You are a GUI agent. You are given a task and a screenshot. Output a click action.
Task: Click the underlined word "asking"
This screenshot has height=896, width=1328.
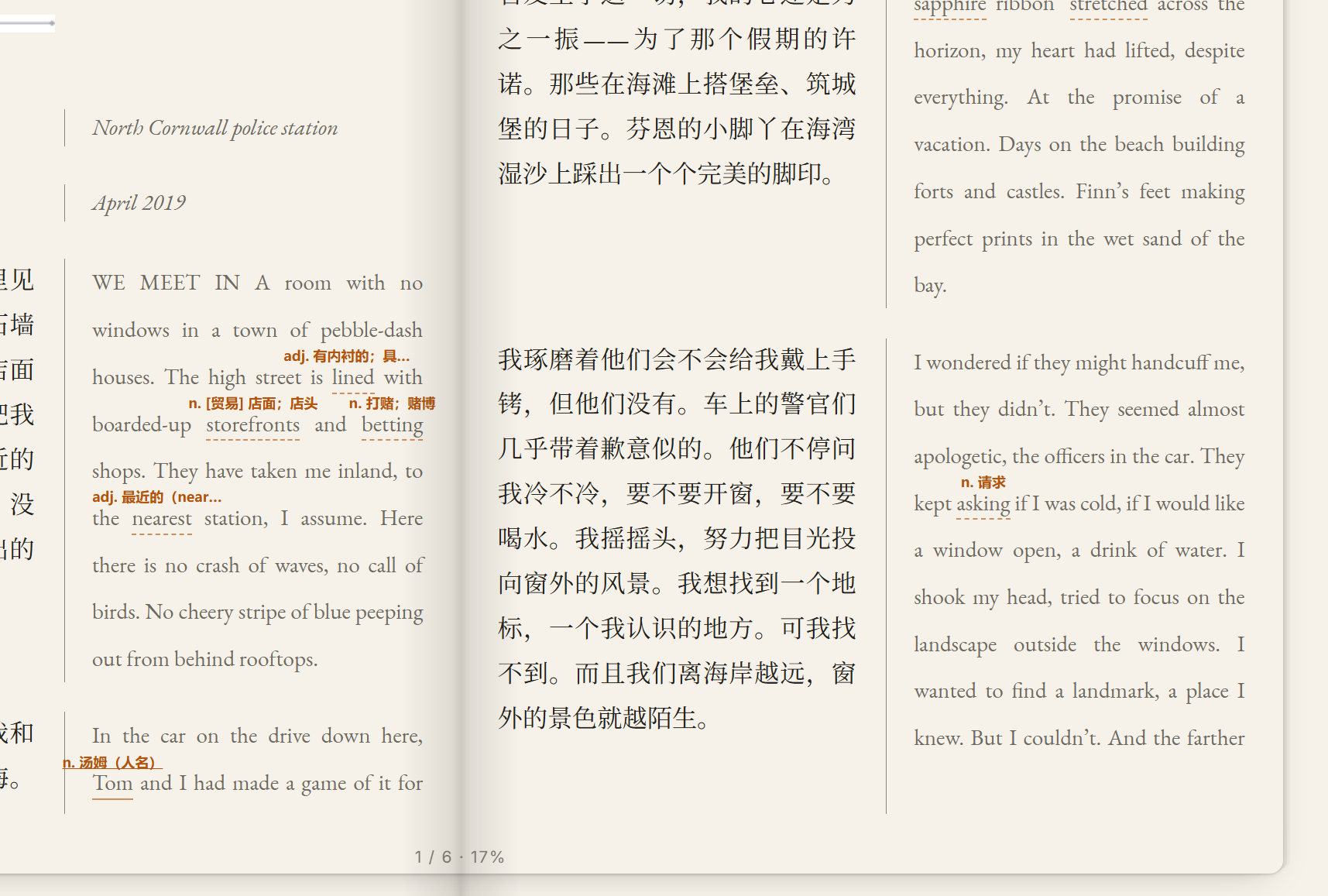[983, 503]
